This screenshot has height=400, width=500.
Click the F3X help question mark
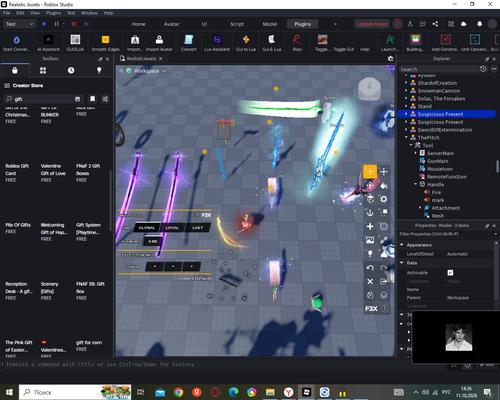coord(385,309)
